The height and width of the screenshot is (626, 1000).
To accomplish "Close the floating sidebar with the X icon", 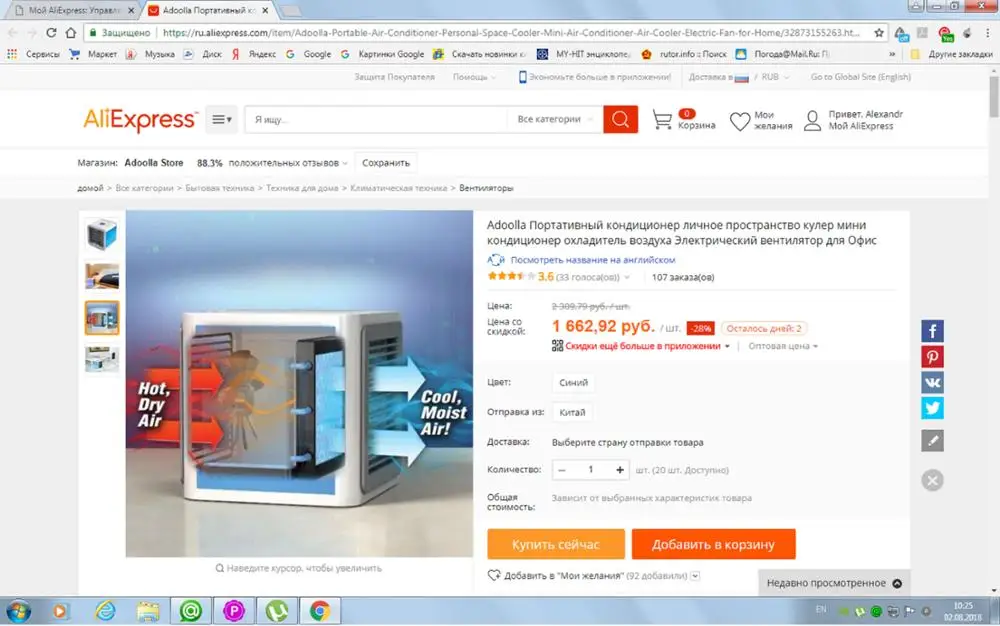I will tap(932, 480).
